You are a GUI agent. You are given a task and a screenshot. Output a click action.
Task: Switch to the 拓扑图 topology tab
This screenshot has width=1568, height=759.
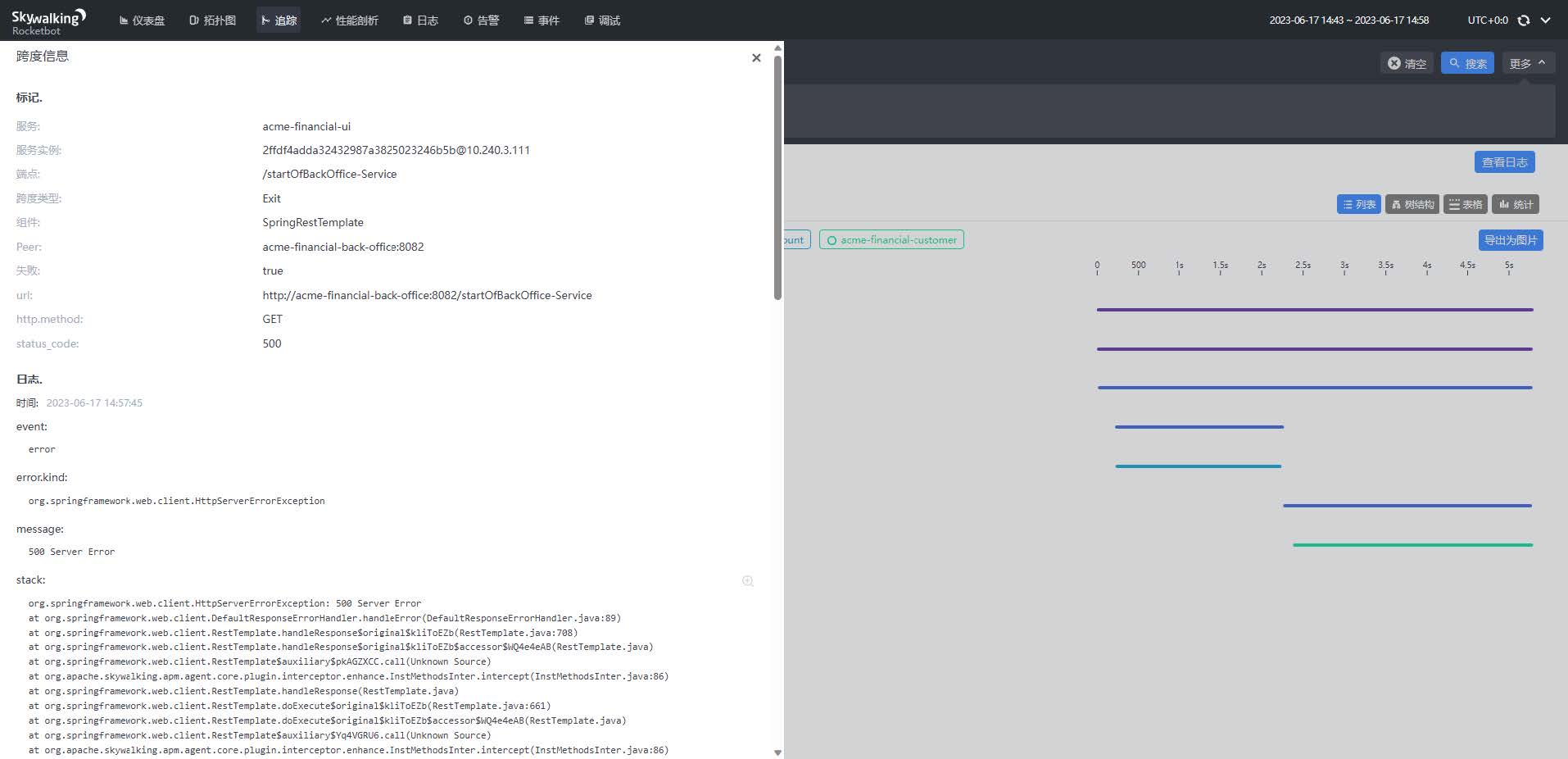click(x=212, y=20)
